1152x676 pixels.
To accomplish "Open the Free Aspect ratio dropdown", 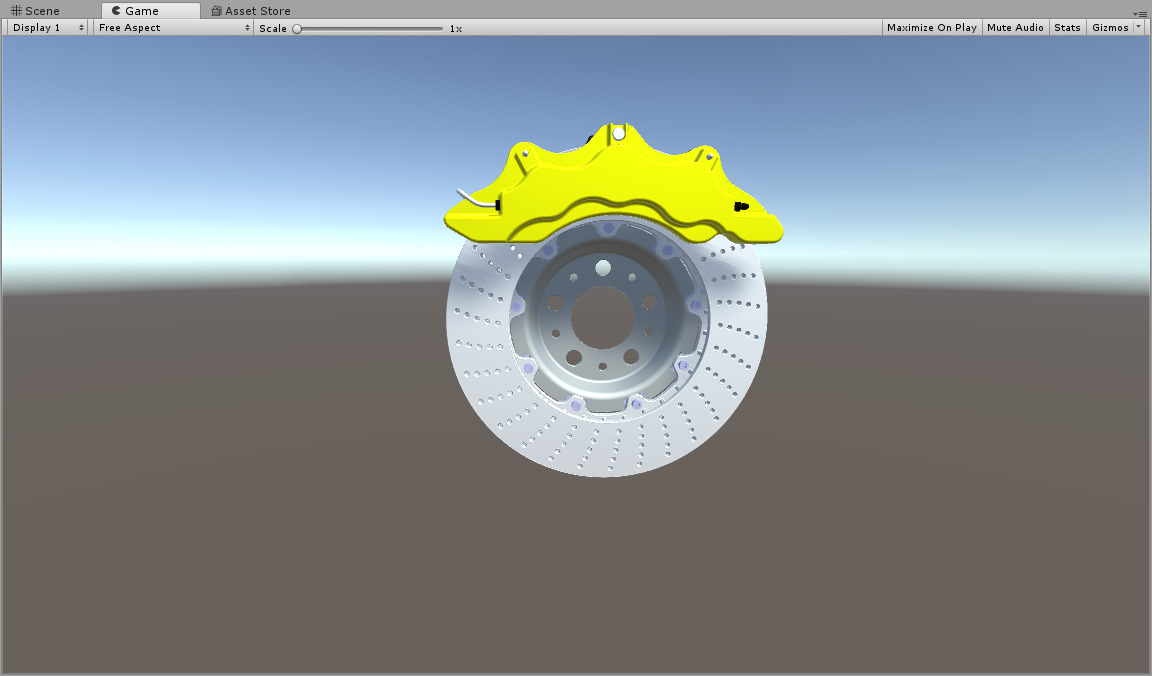I will coord(173,28).
